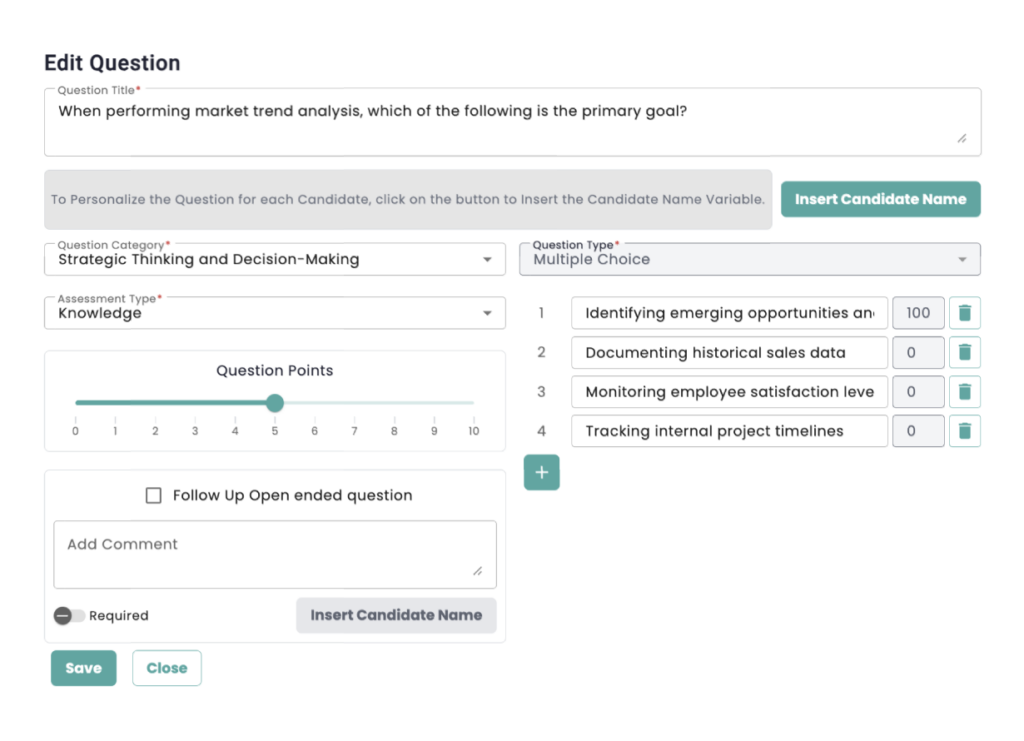Click the Add Comment box resize handle

[477, 571]
